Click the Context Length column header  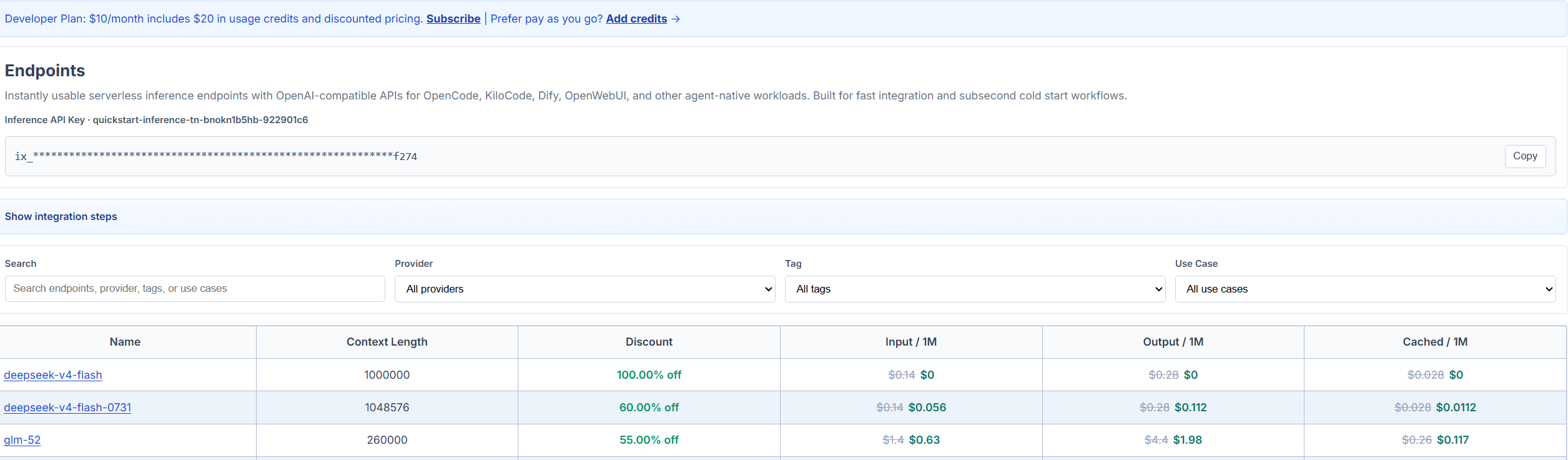387,342
